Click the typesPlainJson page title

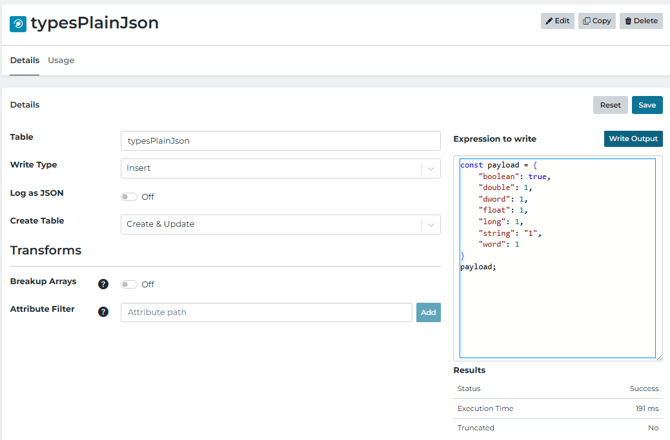coord(94,23)
